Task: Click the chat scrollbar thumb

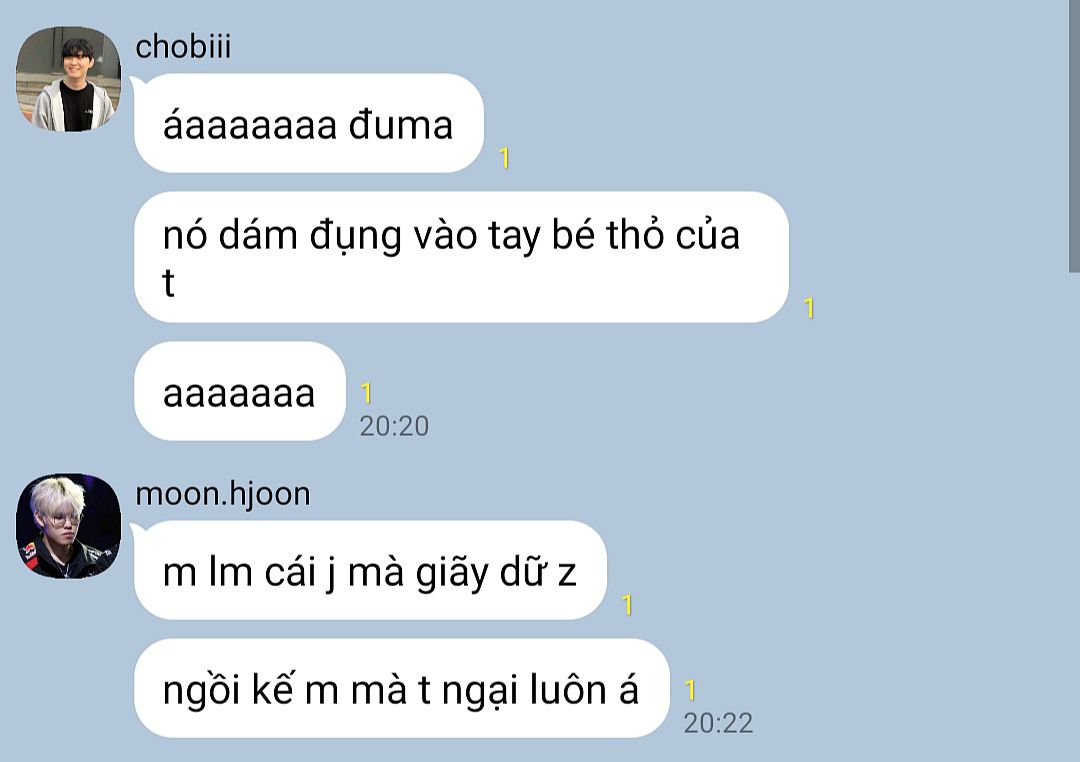Action: pyautogui.click(x=1074, y=136)
